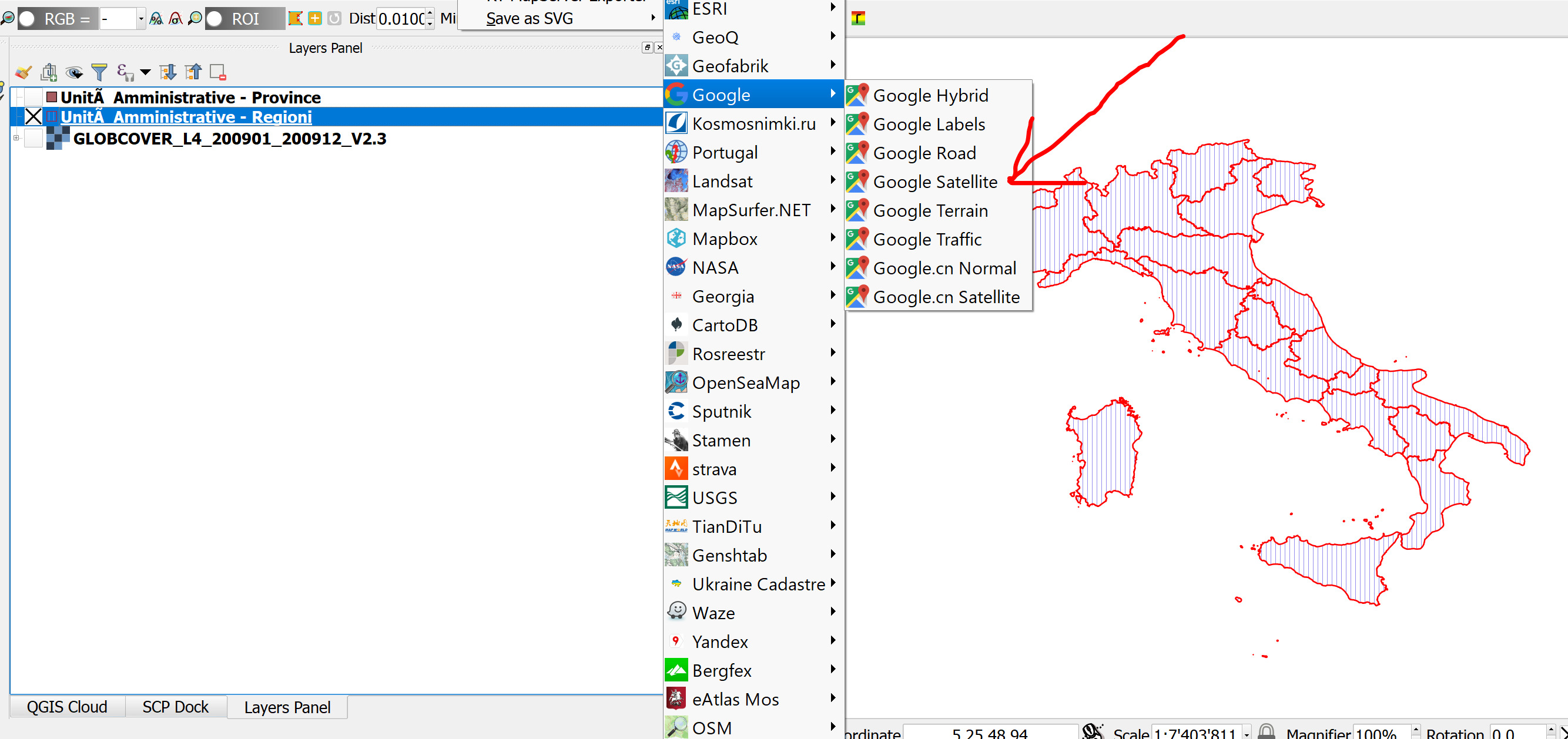The height and width of the screenshot is (739, 1568).
Task: Click the icon in the top map toolbar
Action: click(x=858, y=18)
